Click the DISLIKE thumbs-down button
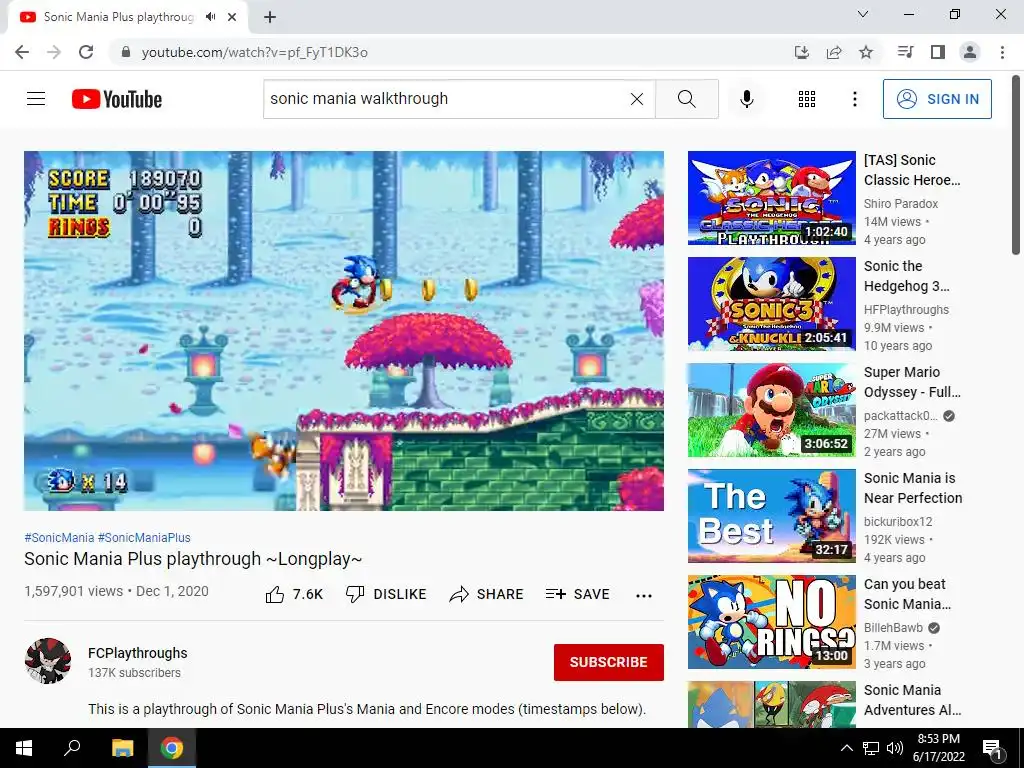The image size is (1024, 768). coord(385,594)
